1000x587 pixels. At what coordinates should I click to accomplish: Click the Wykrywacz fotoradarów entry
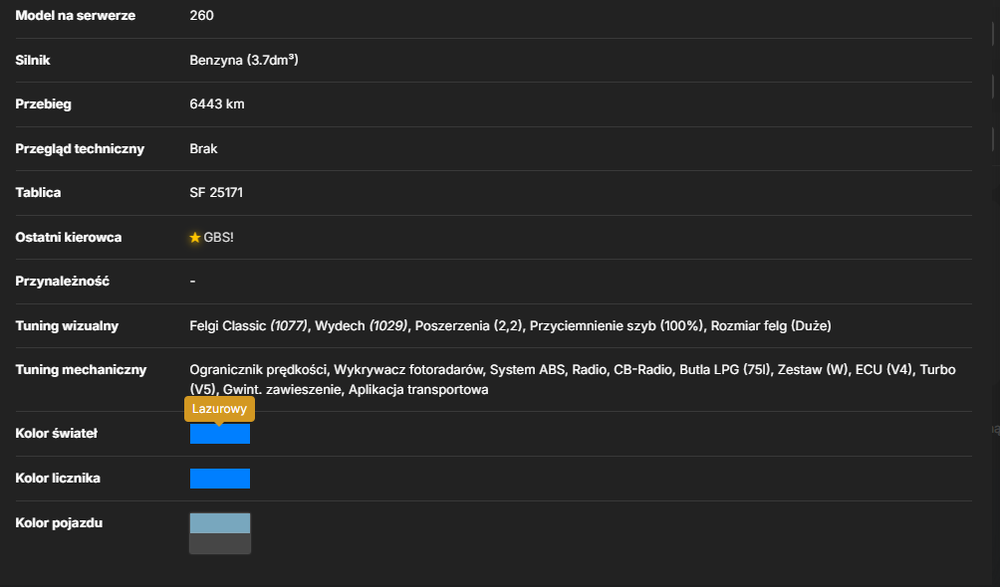408,370
